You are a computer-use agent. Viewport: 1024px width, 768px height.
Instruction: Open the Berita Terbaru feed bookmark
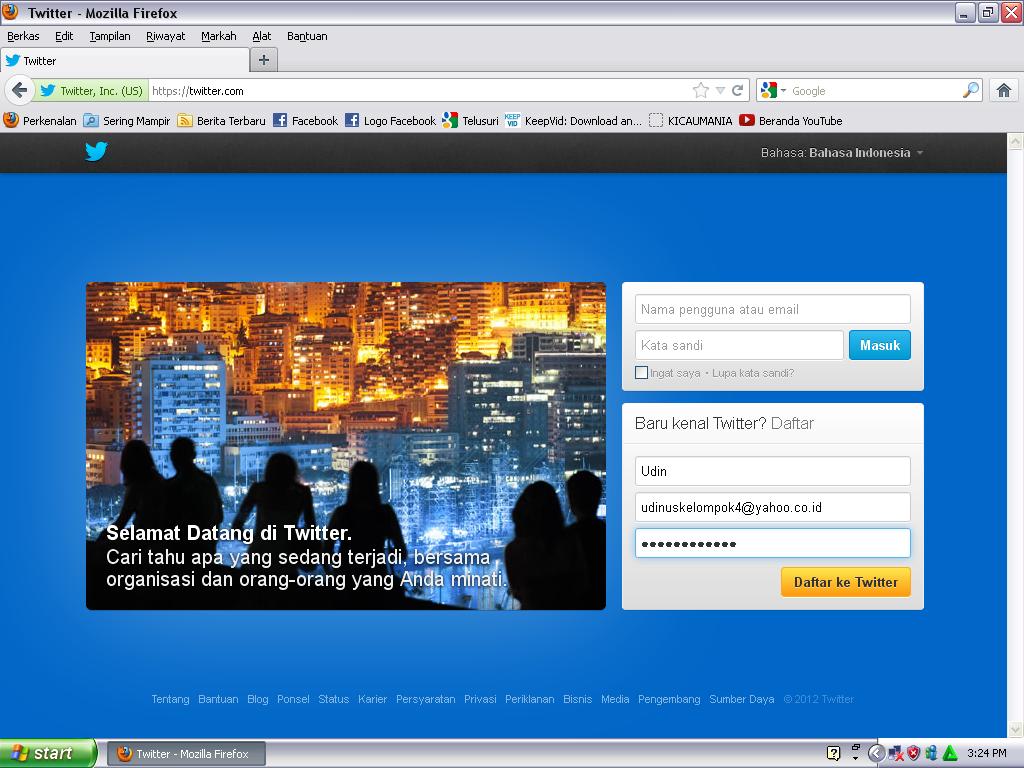tap(221, 120)
